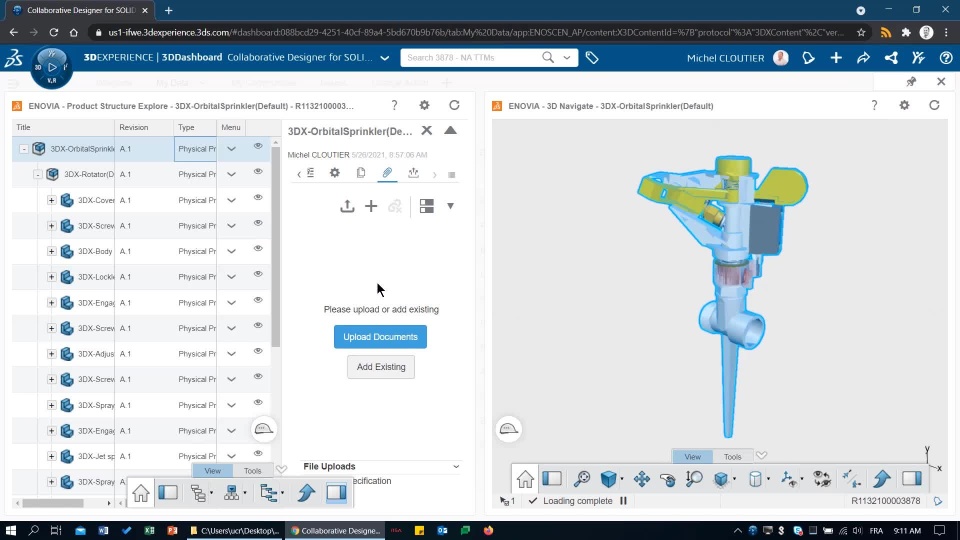
Task: Collapse the 3DX-OrbitalSprinkler root node
Action: click(24, 149)
